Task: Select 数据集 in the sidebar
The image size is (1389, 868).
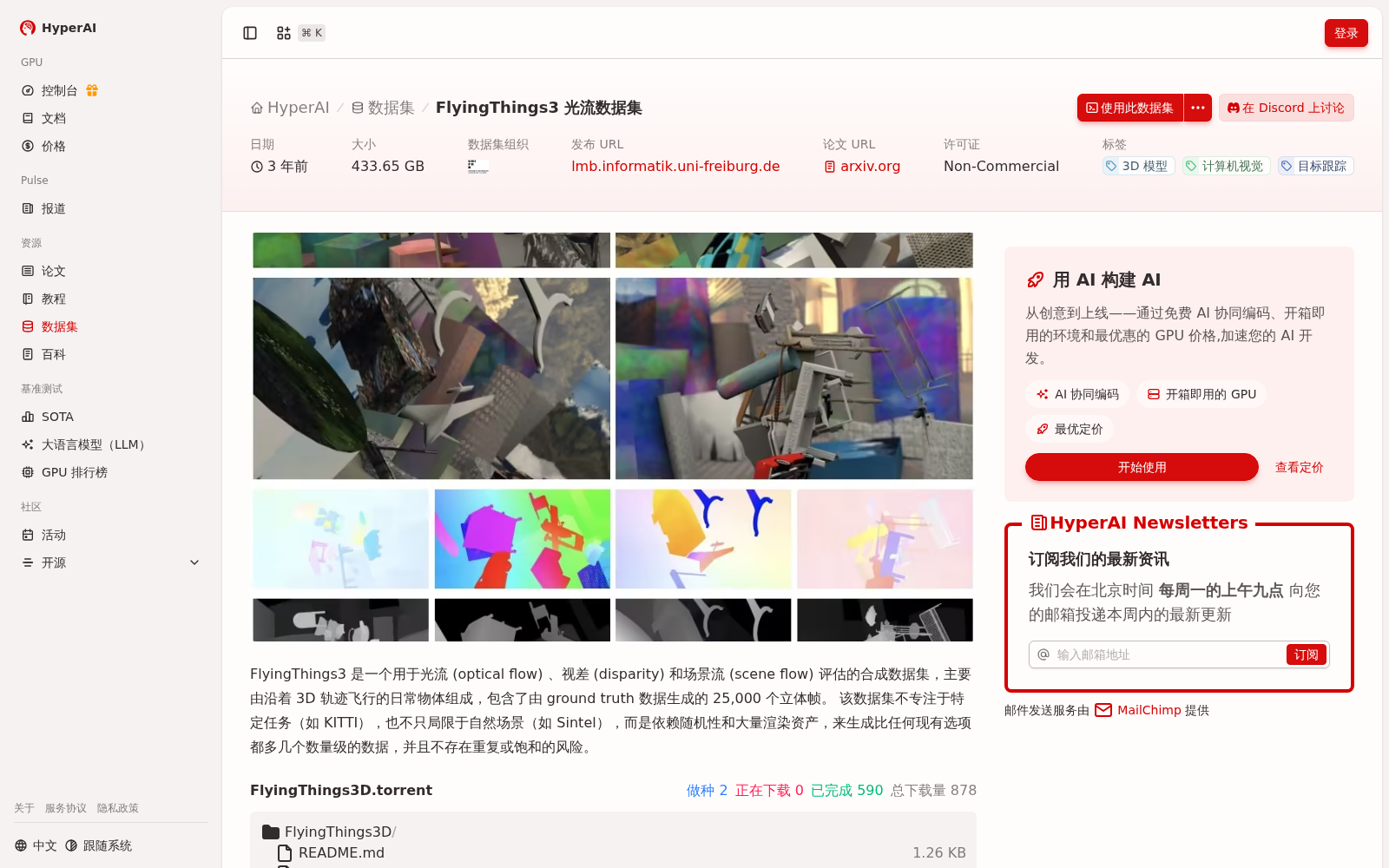Action: [60, 326]
